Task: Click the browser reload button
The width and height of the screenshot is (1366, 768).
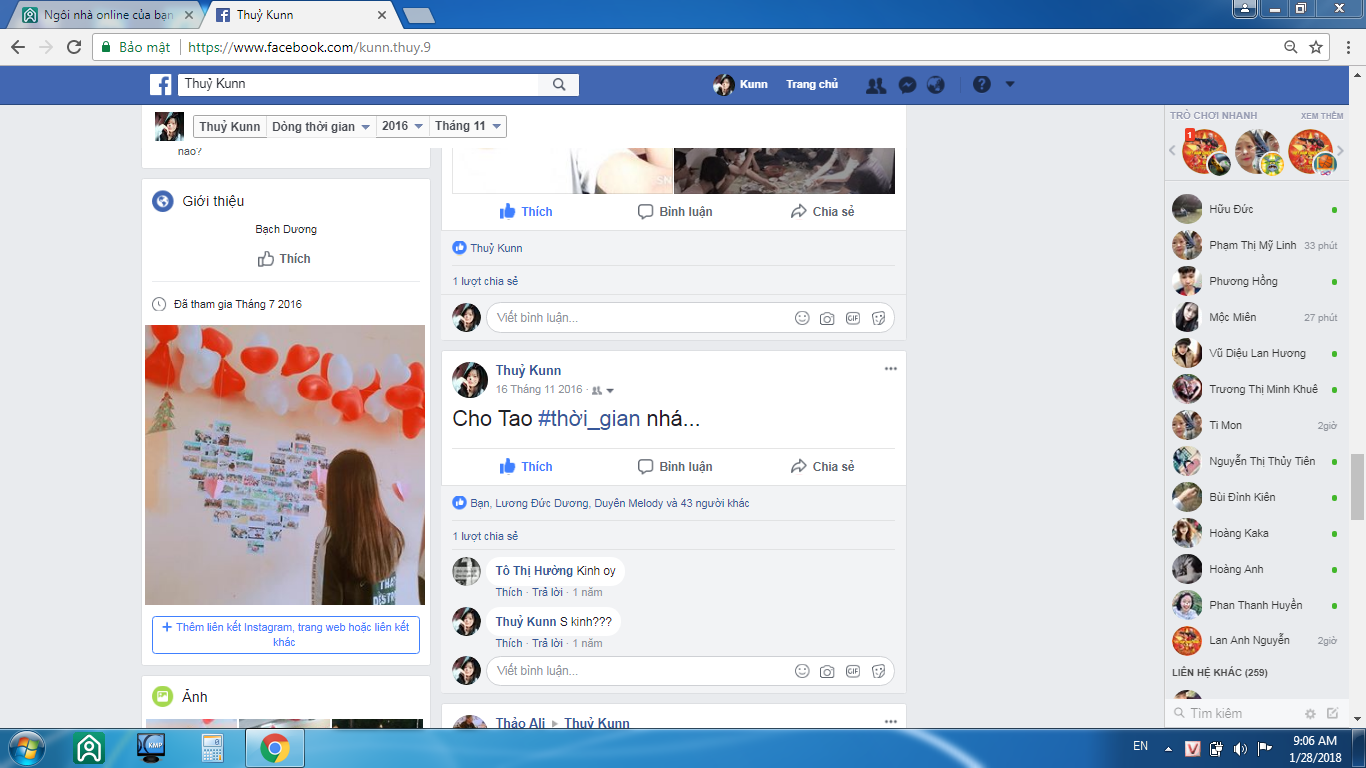Action: click(x=74, y=47)
